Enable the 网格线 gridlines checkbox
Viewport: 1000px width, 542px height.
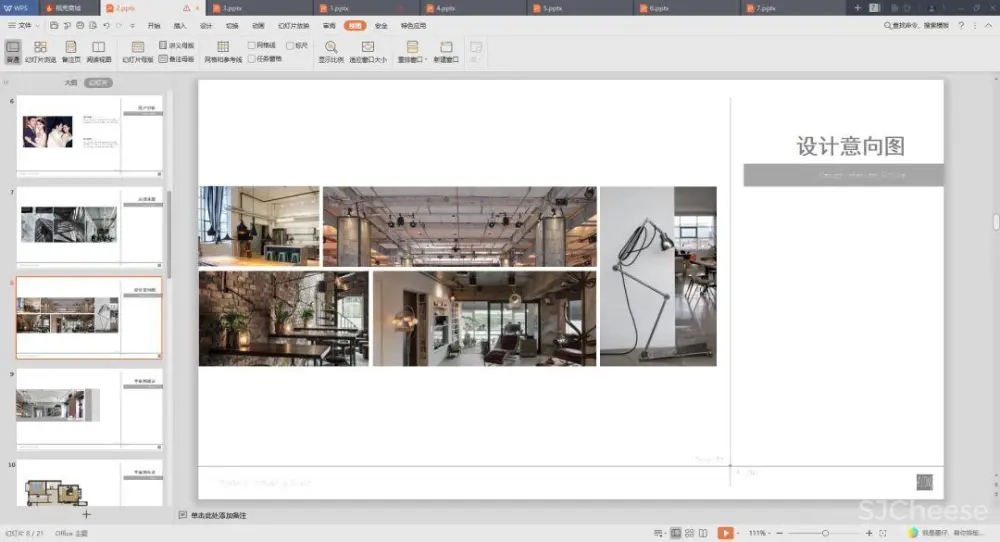tap(252, 46)
